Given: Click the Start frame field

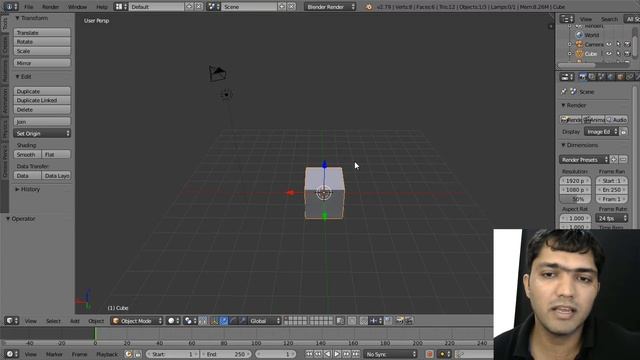Looking at the screenshot, I should pyautogui.click(x=172, y=354).
